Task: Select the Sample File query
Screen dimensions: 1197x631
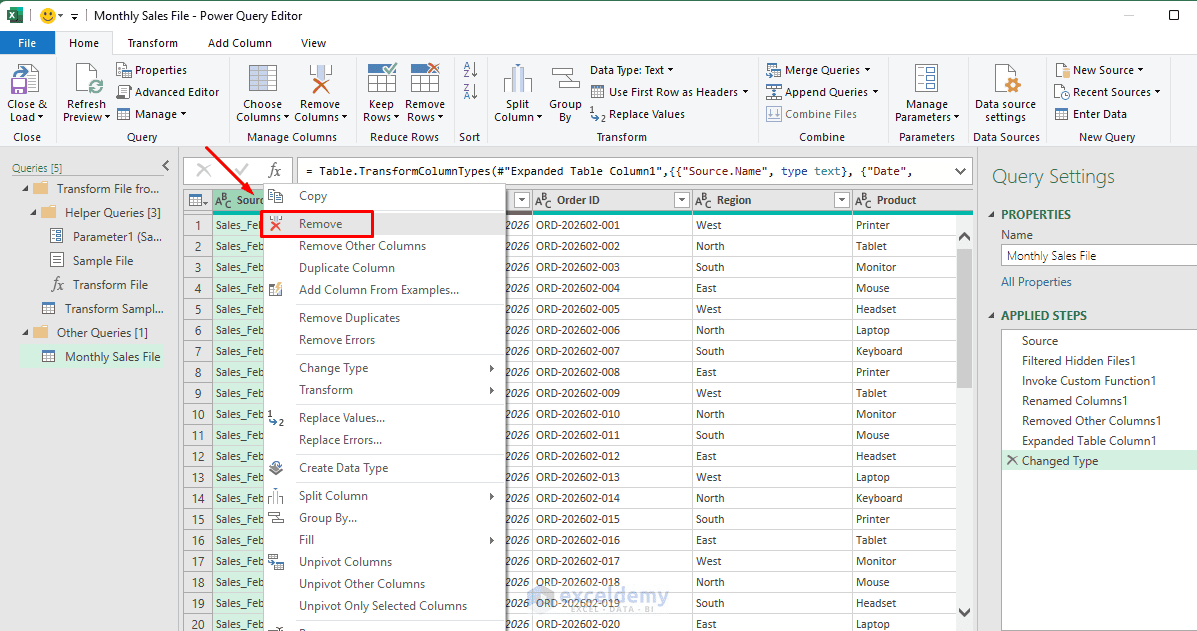Action: click(92, 260)
